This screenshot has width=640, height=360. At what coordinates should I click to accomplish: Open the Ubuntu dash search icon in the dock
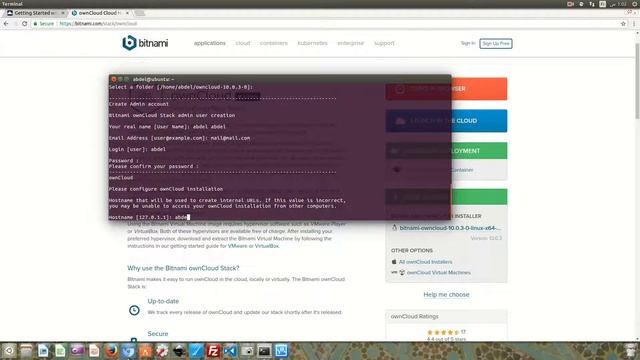(9, 351)
